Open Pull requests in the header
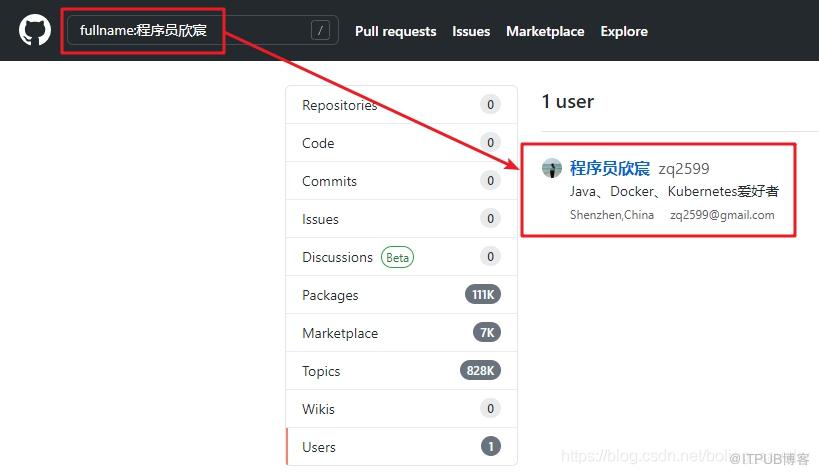819x474 pixels. [x=395, y=31]
